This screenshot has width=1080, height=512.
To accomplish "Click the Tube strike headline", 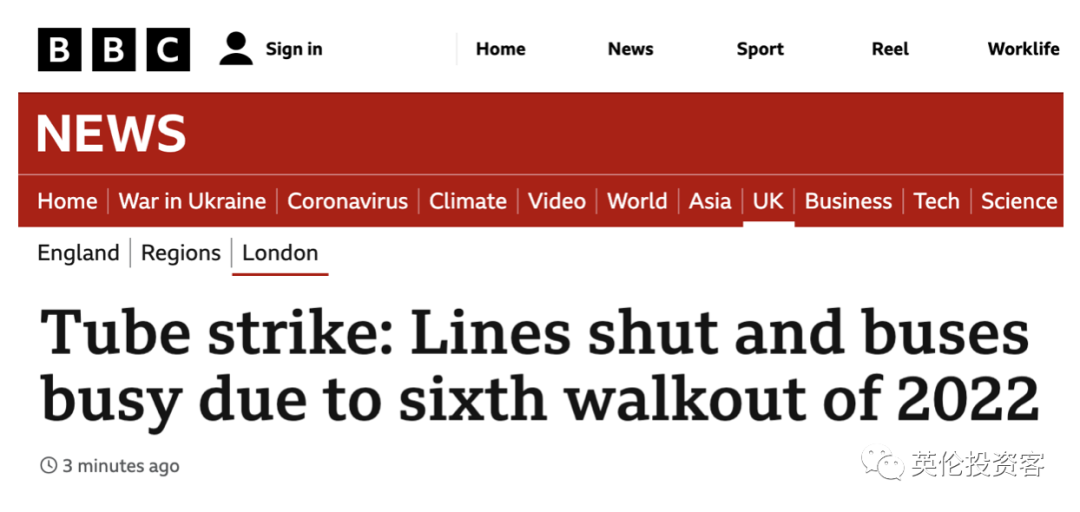I will click(540, 366).
